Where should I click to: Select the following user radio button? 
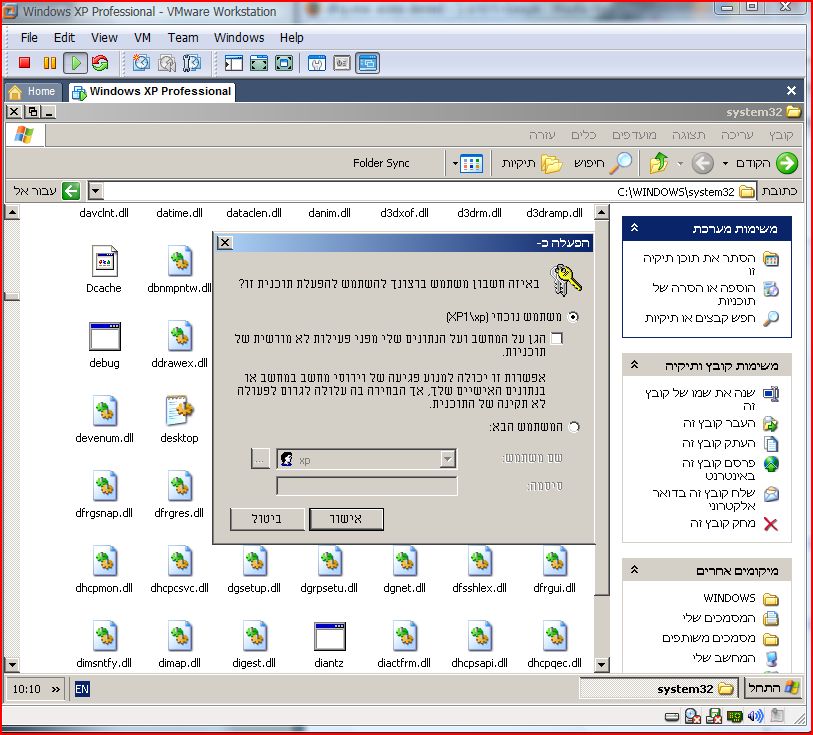[573, 427]
